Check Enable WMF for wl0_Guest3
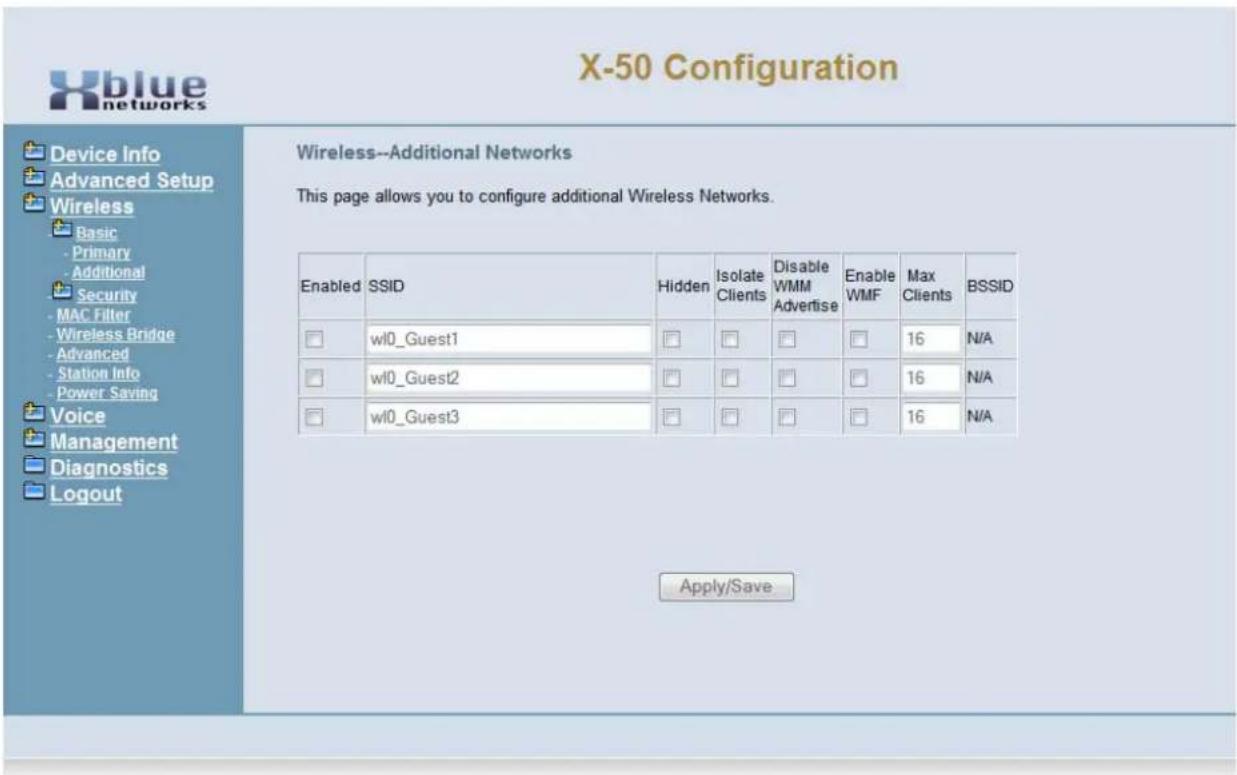The height and width of the screenshot is (775, 1237). pos(857,418)
